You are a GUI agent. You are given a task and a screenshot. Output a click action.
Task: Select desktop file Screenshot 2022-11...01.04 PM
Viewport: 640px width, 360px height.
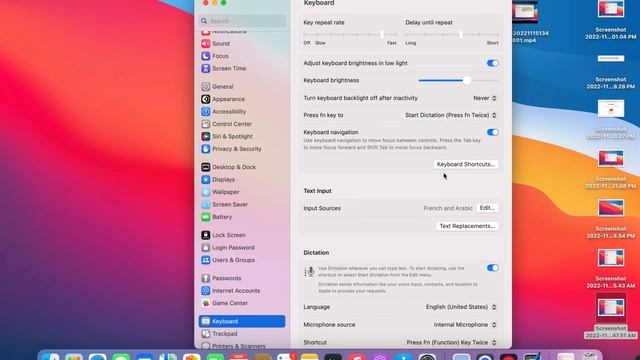[x=611, y=20]
